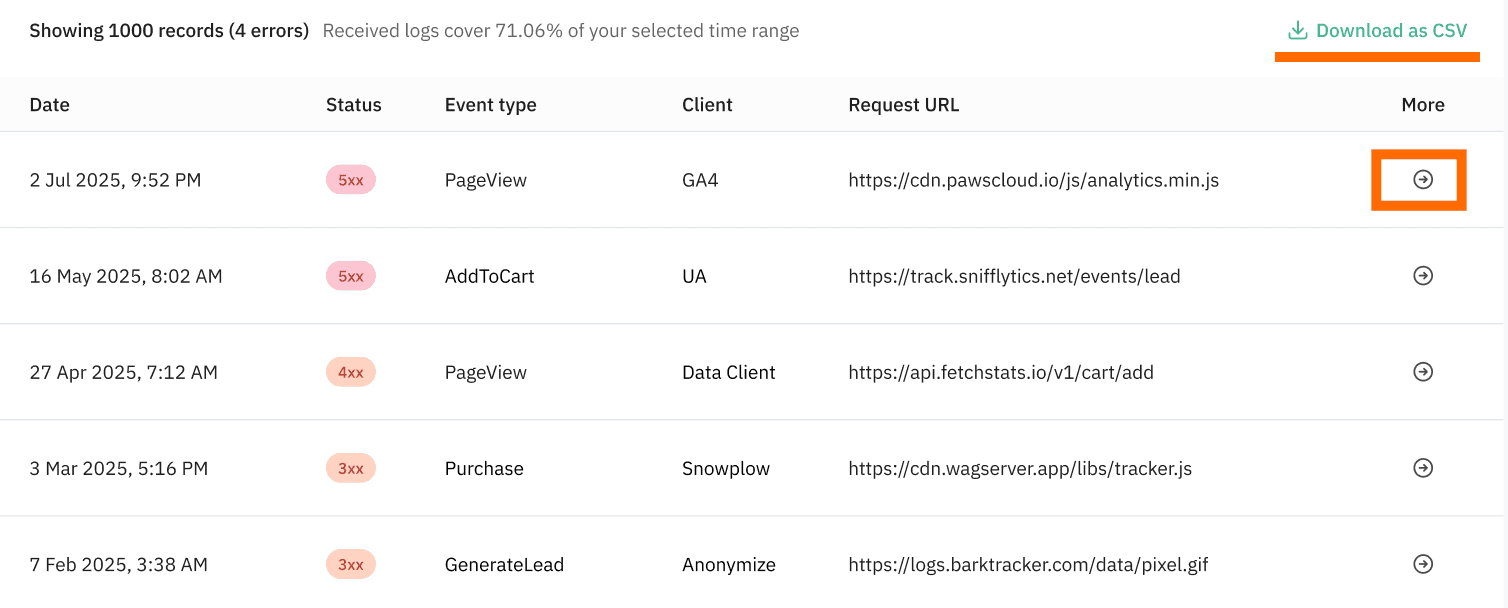The width and height of the screenshot is (1508, 608).
Task: Click the download icon beside Download as CSV
Action: click(1297, 30)
